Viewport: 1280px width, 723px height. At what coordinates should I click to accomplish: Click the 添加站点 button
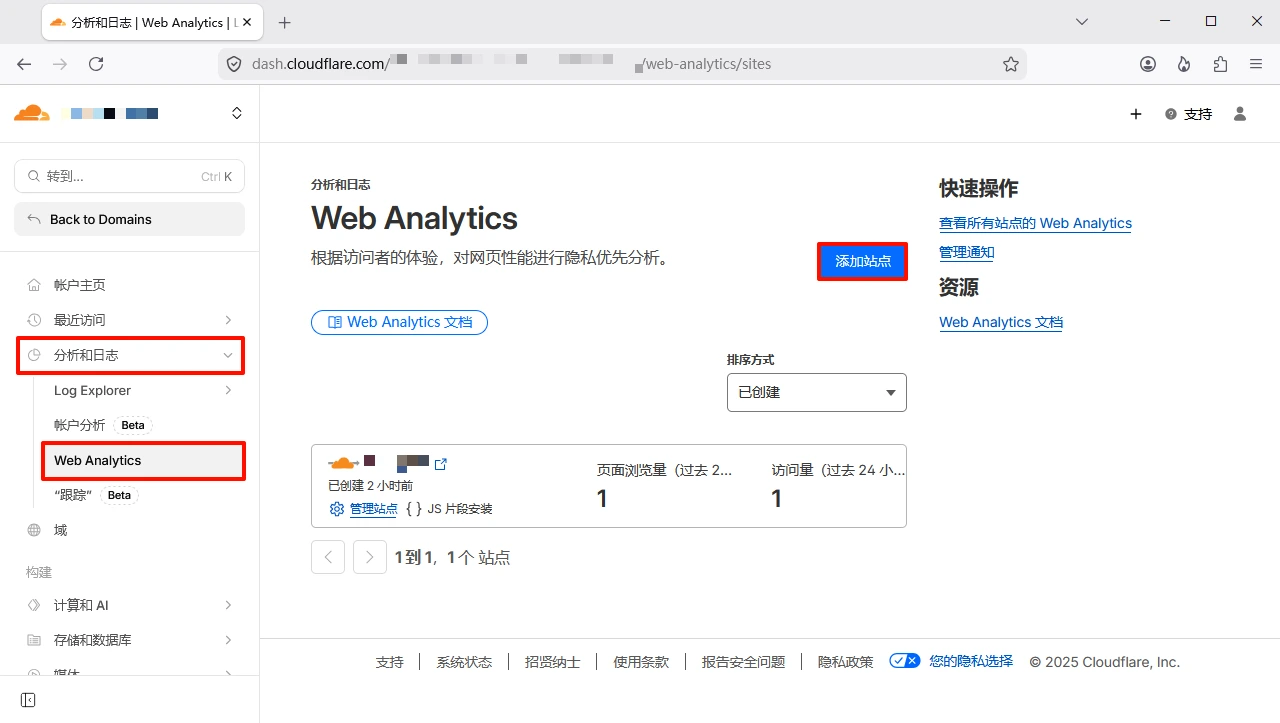click(x=862, y=261)
